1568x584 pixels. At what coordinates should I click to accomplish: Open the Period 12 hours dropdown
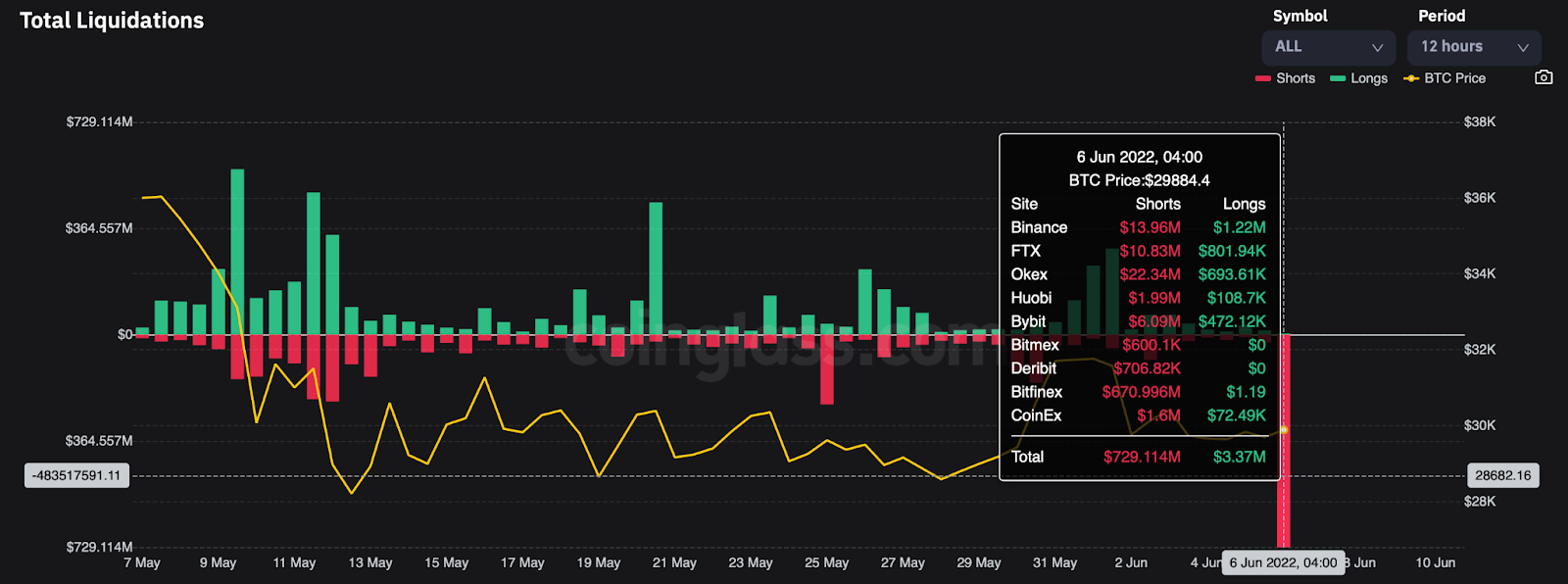(x=1474, y=47)
